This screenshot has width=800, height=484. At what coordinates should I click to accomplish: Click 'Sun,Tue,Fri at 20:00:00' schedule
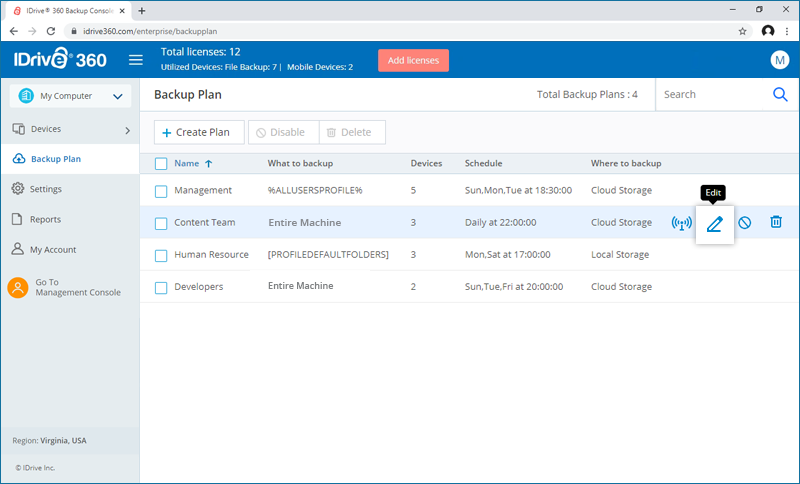pyautogui.click(x=514, y=287)
